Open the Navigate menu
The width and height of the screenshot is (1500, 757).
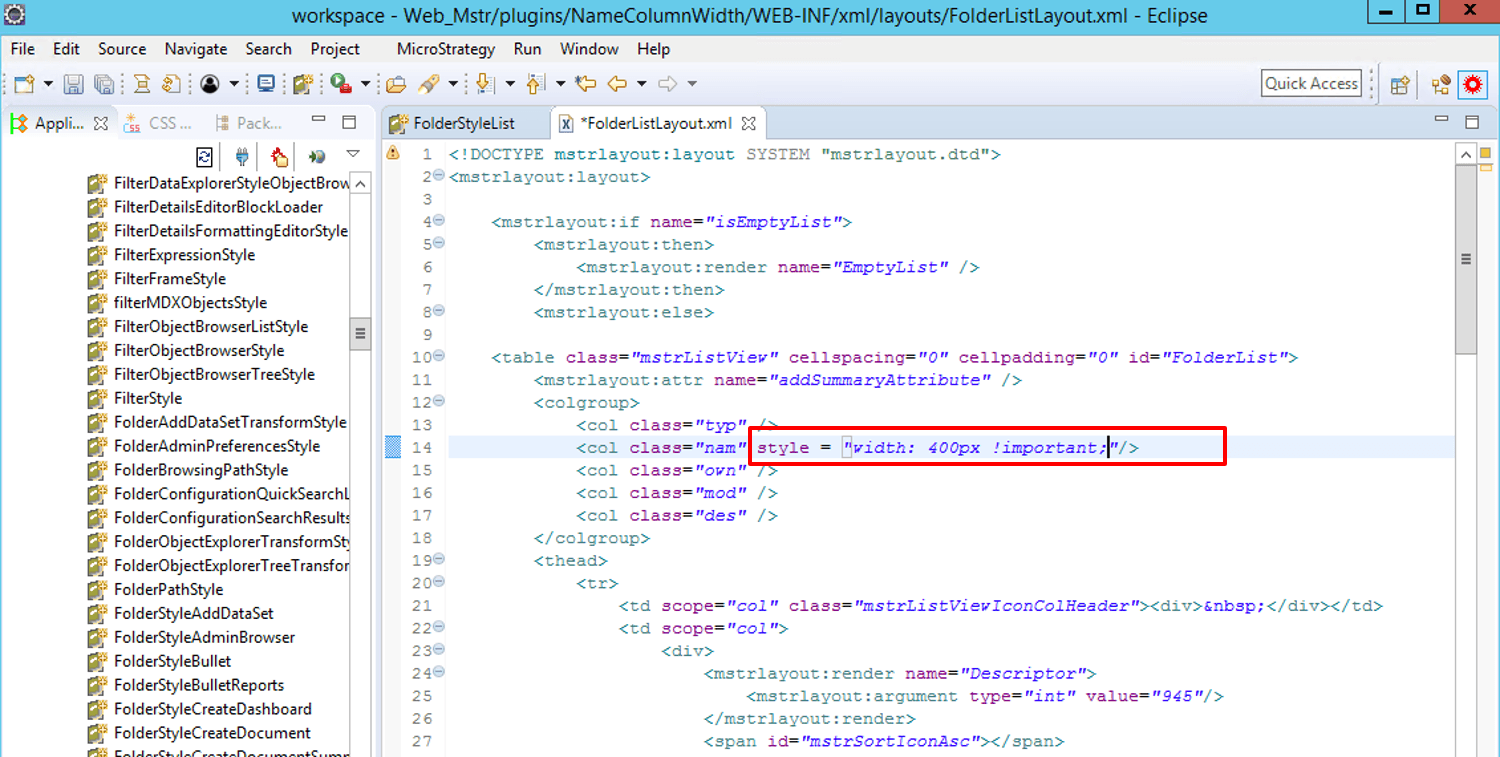[x=196, y=49]
